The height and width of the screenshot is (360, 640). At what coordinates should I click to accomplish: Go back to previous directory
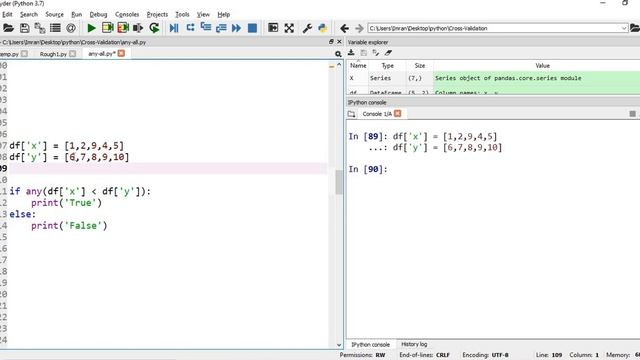point(344,28)
